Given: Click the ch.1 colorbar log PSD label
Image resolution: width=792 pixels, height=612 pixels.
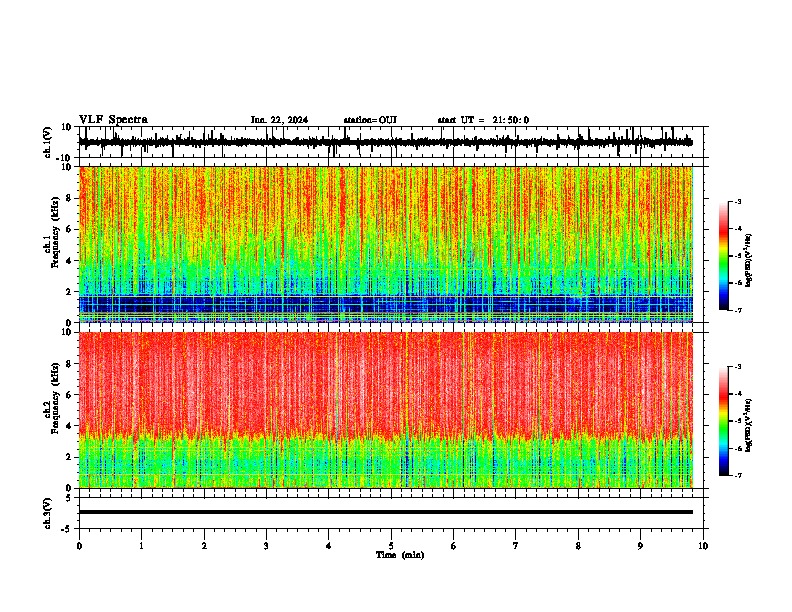Looking at the screenshot, I should pyautogui.click(x=748, y=261).
